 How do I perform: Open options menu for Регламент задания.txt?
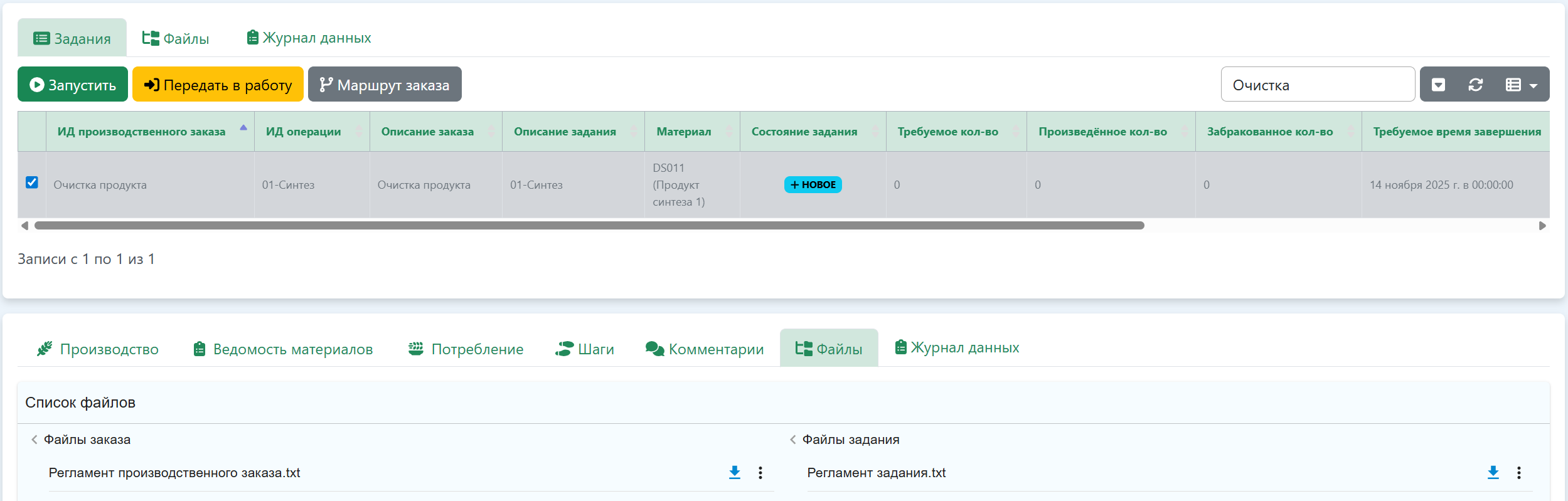click(x=1519, y=473)
